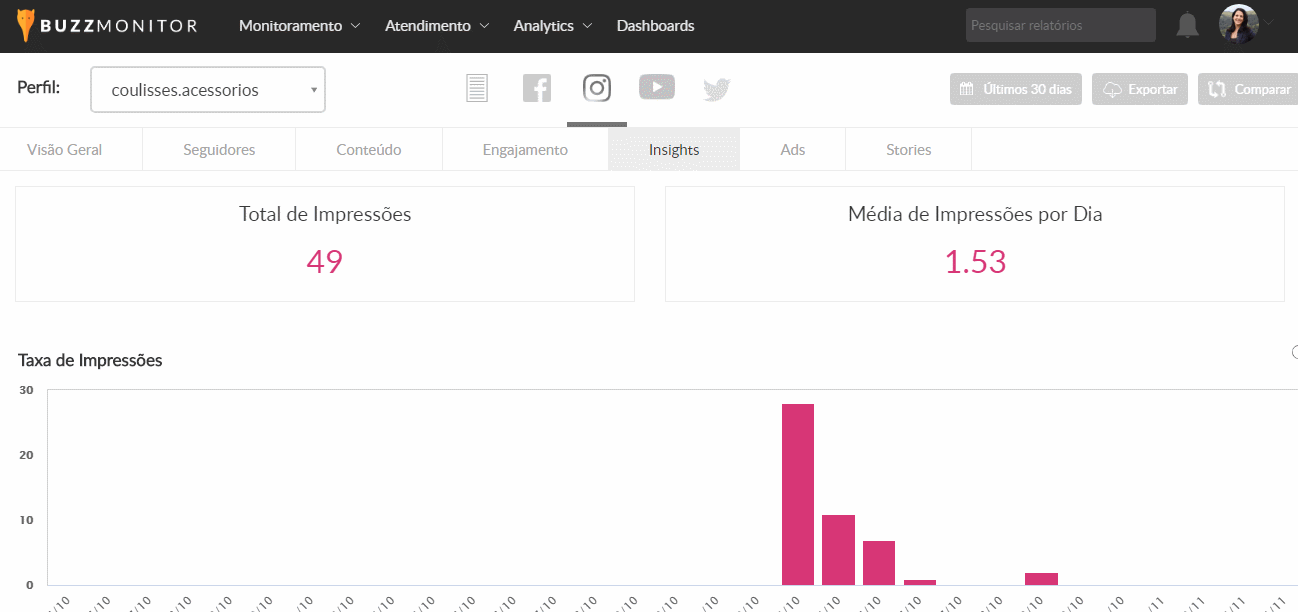This screenshot has width=1298, height=612.
Task: Click the Exportar button
Action: 1140,89
